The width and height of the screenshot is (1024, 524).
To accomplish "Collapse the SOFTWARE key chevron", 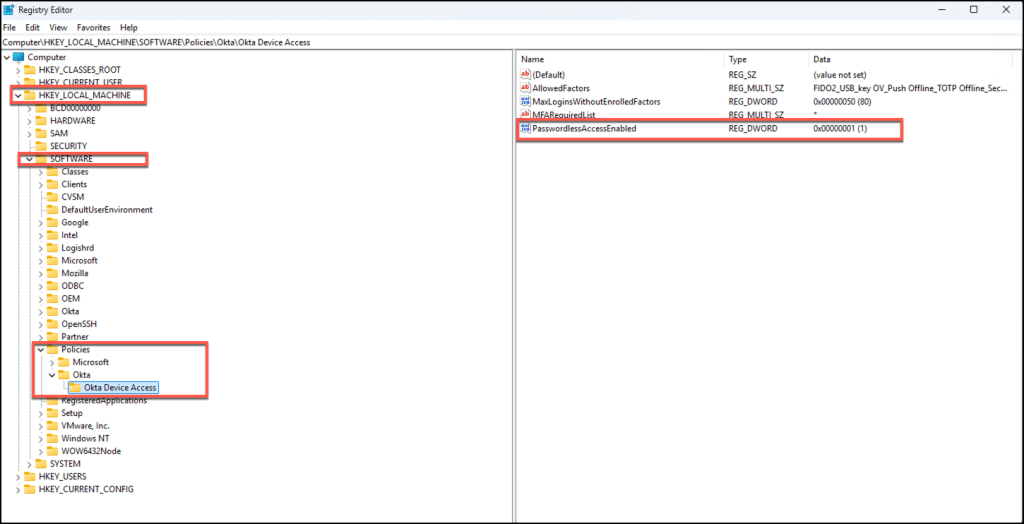I will 29,159.
